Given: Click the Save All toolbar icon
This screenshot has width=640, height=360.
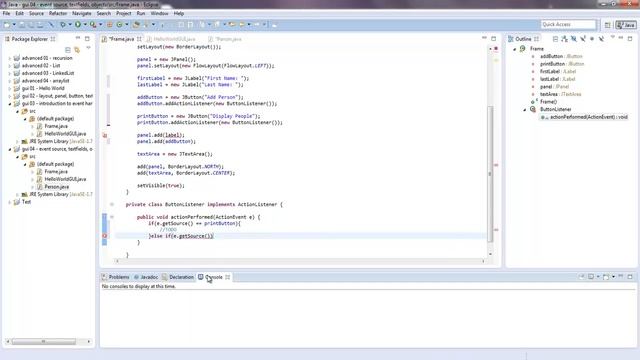Looking at the screenshot, I should point(31,25).
